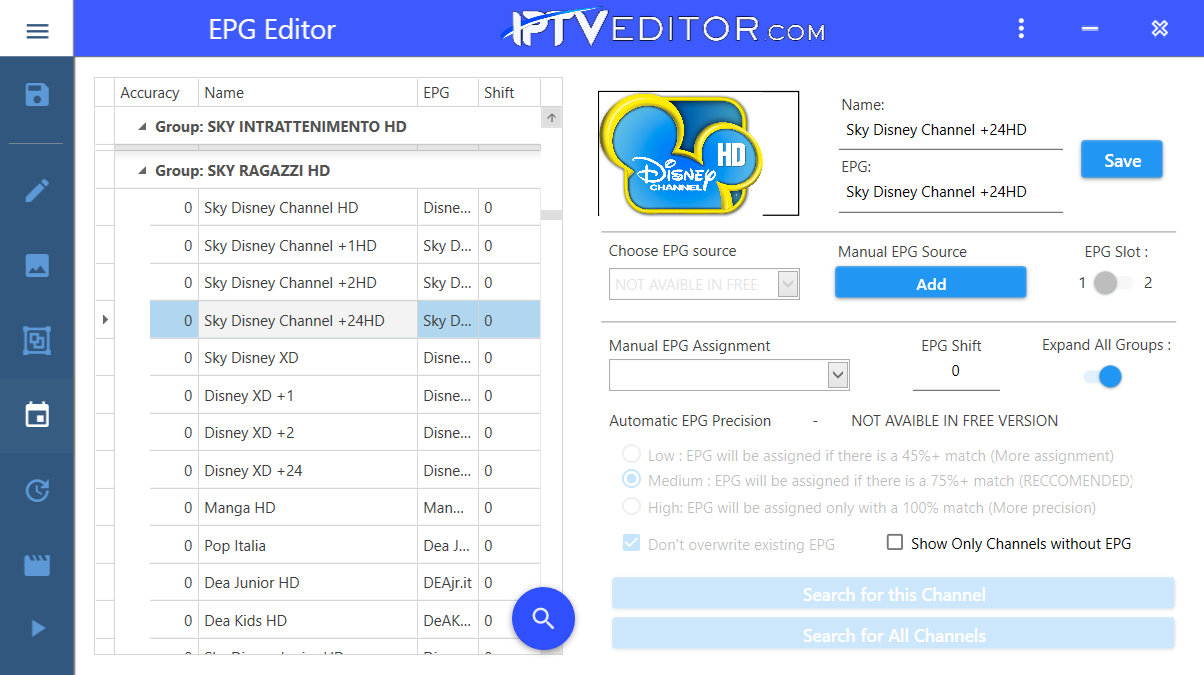
Task: Select Disney XD +2 row
Action: (x=345, y=433)
